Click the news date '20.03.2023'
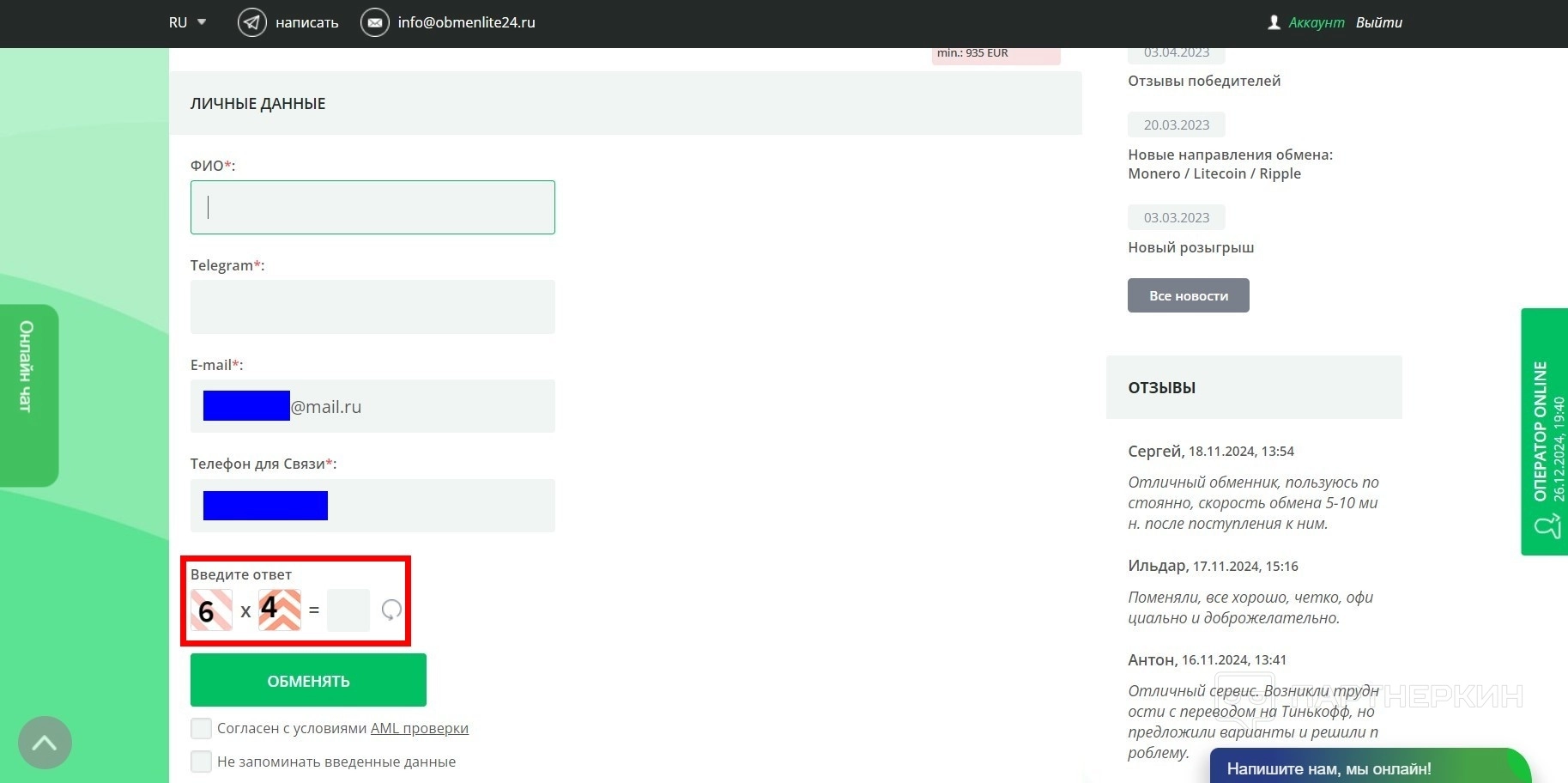 pyautogui.click(x=1177, y=124)
